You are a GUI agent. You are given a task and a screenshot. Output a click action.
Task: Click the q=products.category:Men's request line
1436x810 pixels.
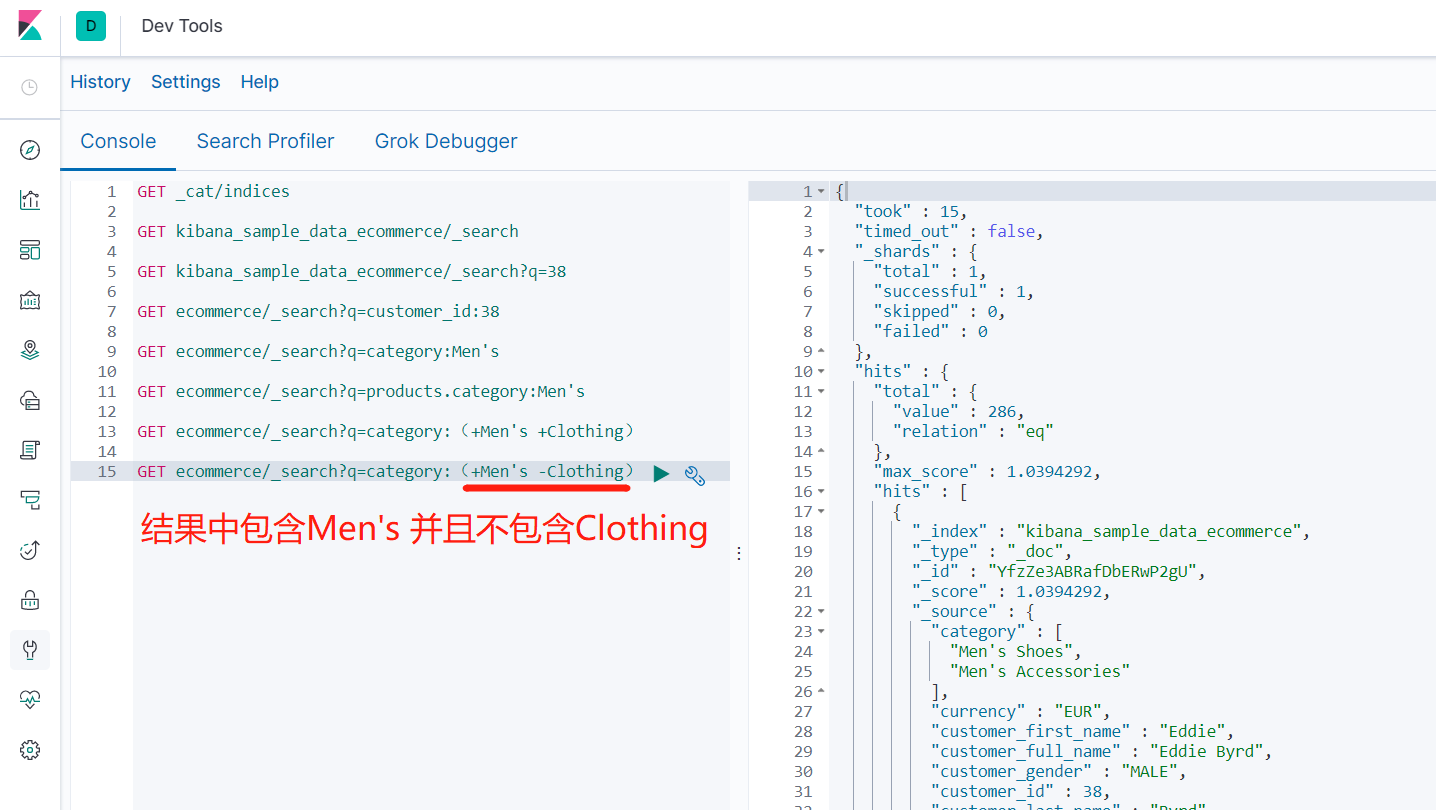pos(361,391)
